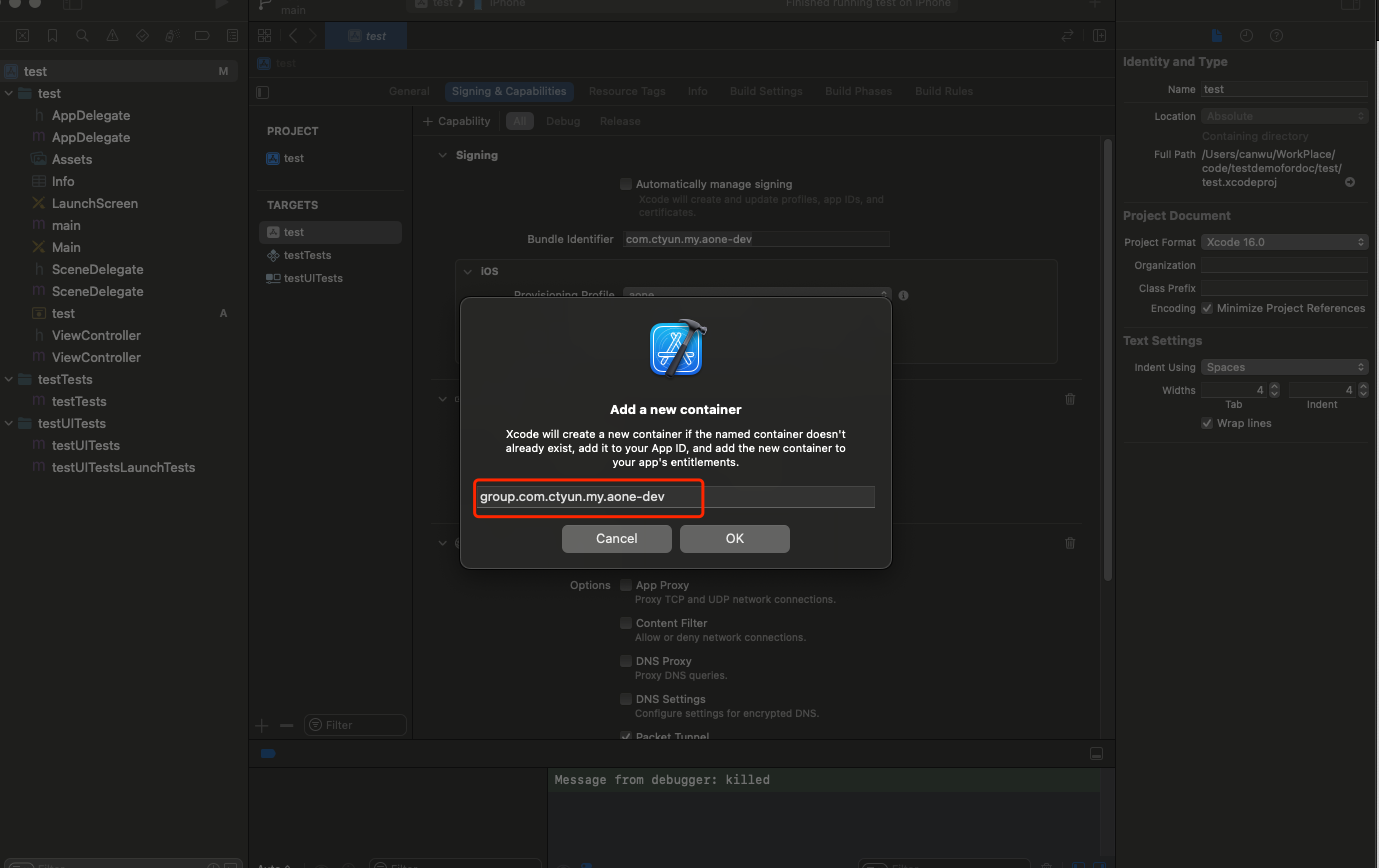Confirm the new container with OK

(735, 538)
